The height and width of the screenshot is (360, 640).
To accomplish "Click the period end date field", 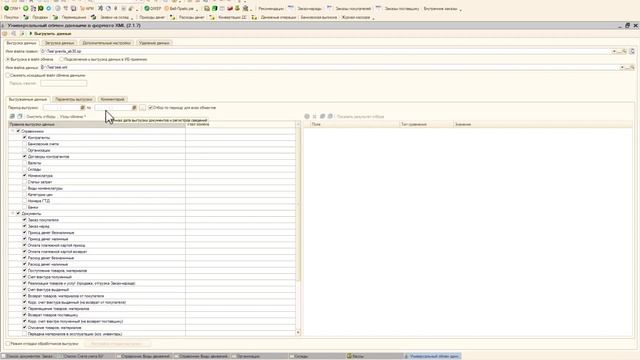I will [x=113, y=108].
